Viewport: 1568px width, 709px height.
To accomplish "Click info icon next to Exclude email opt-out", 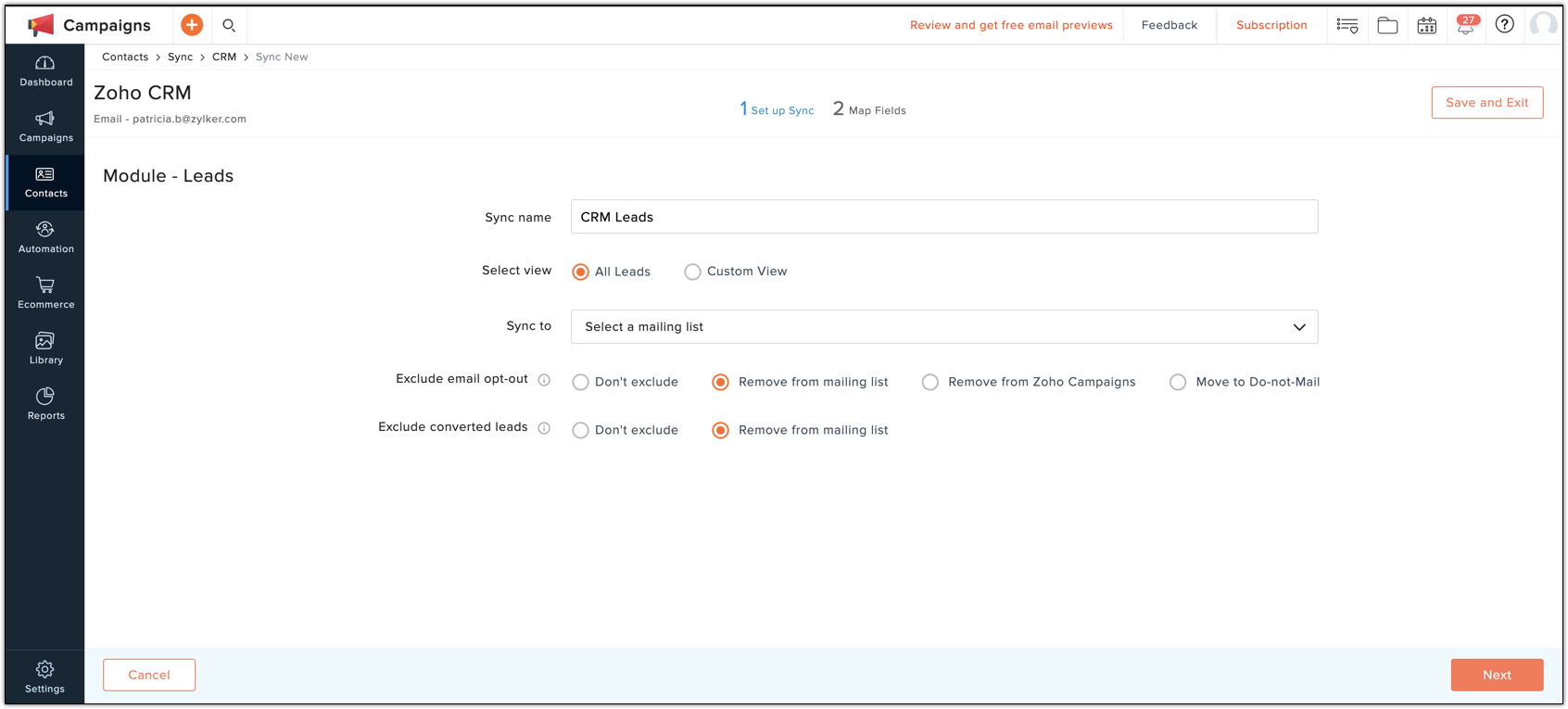I will [x=544, y=380].
